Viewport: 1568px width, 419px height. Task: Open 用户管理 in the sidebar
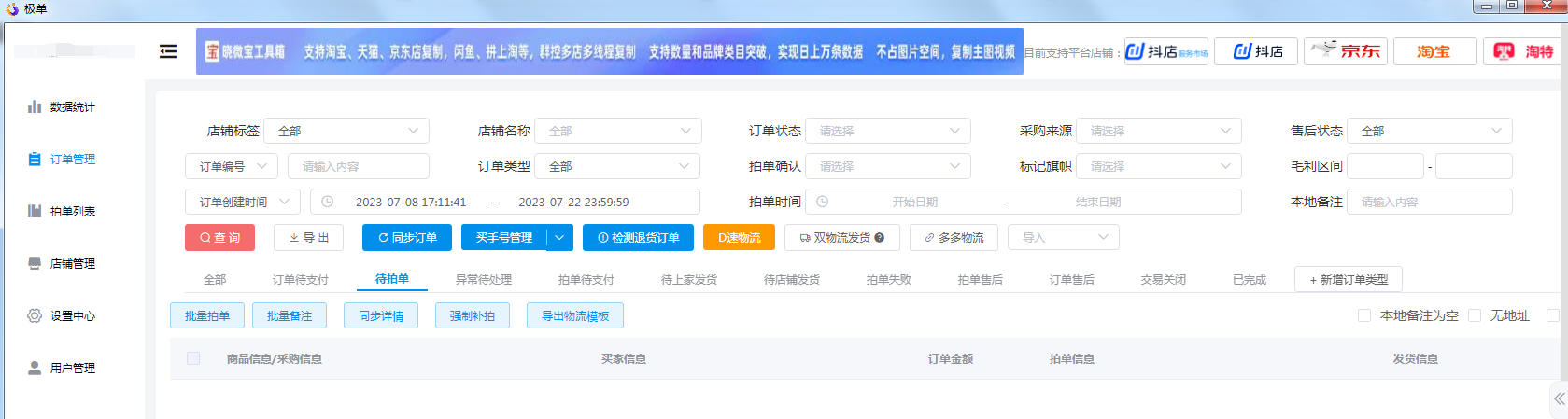(62, 369)
